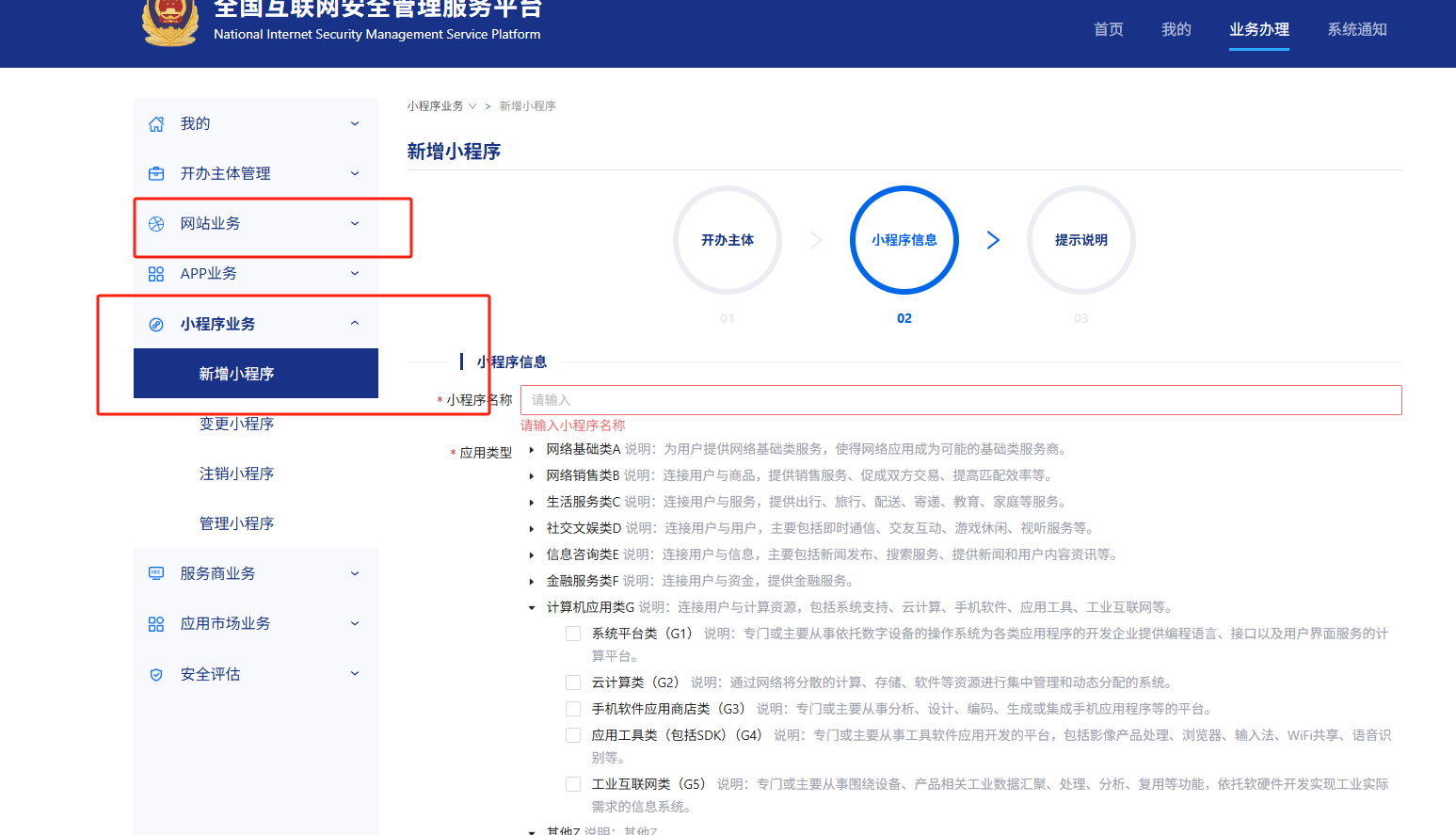
Task: Click step circle 开办主体
Action: [728, 240]
